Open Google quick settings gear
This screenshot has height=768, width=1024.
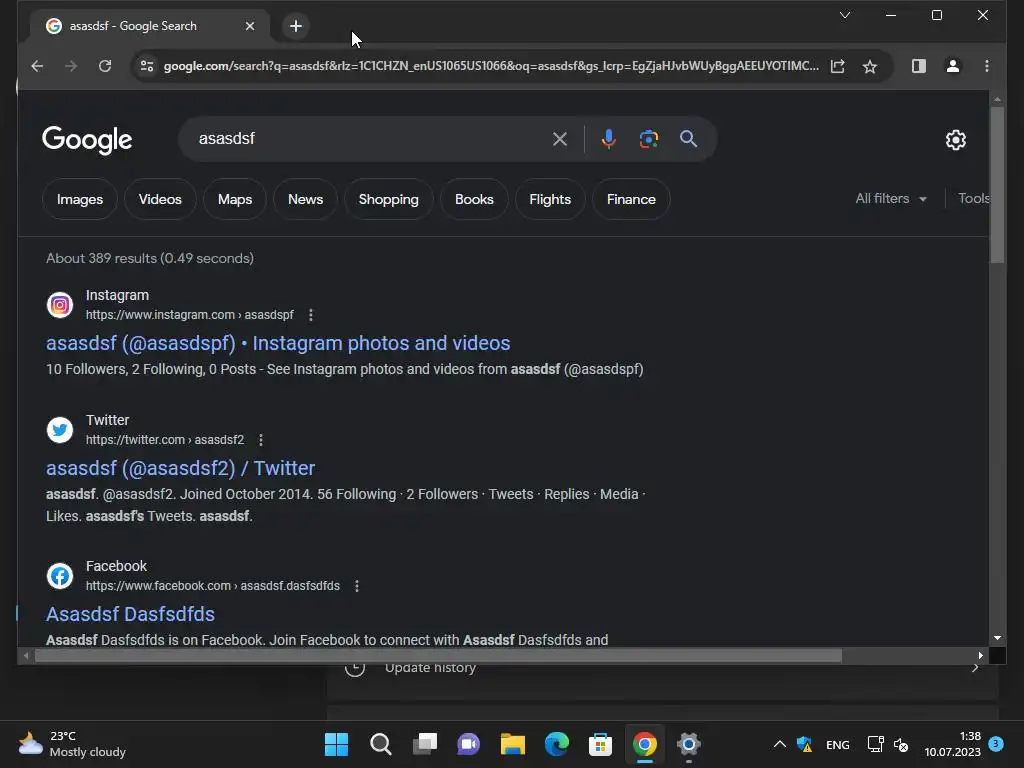coord(955,139)
